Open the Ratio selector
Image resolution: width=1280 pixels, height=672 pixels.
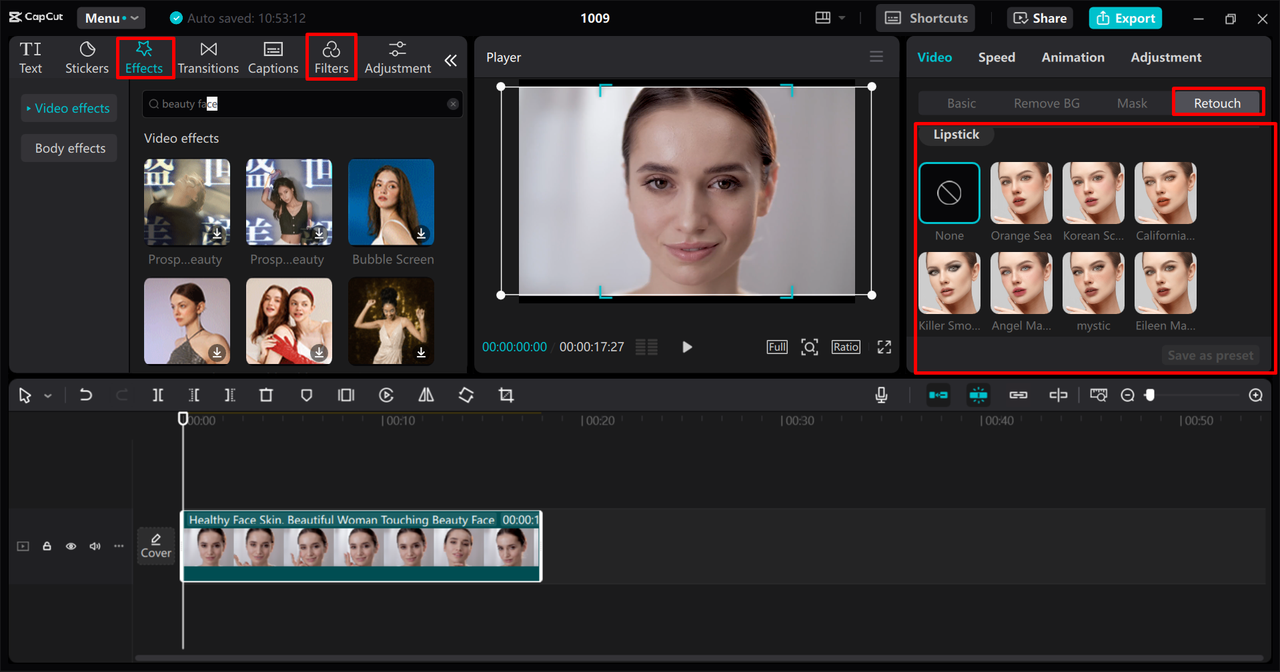845,347
